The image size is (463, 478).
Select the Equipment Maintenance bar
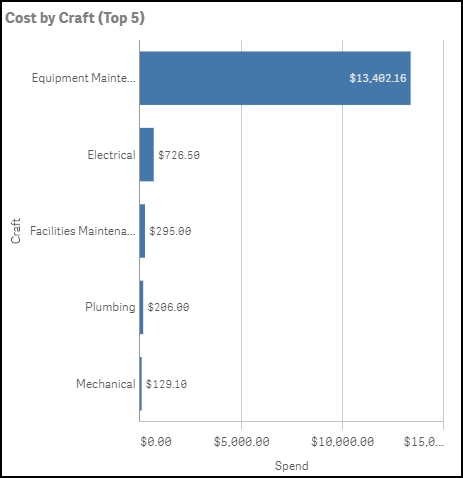click(x=275, y=78)
